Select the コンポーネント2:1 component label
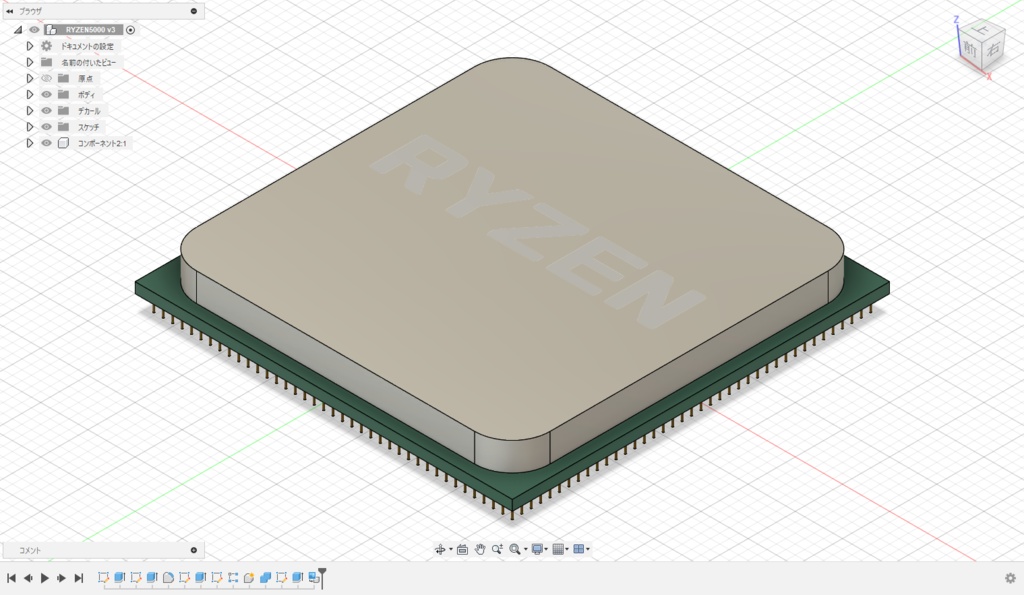 102,143
